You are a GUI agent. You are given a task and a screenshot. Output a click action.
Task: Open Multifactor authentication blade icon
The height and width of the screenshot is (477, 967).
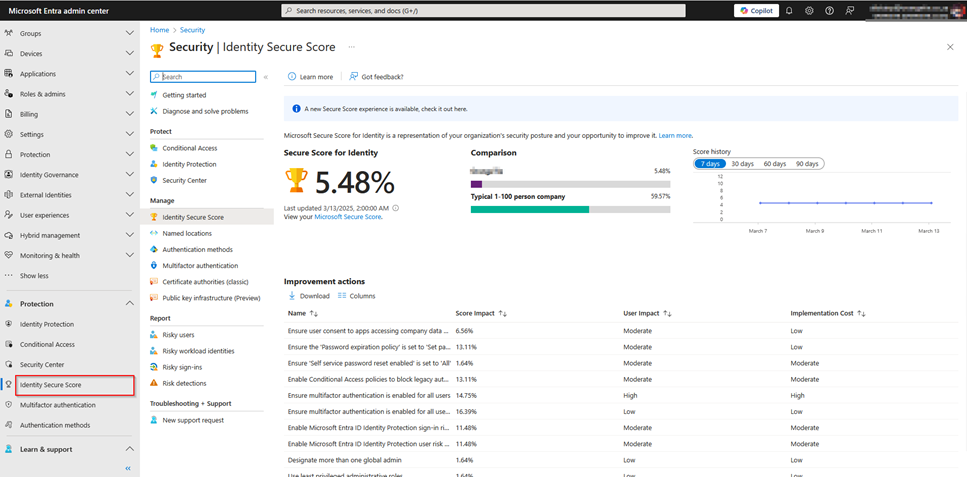click(x=154, y=265)
